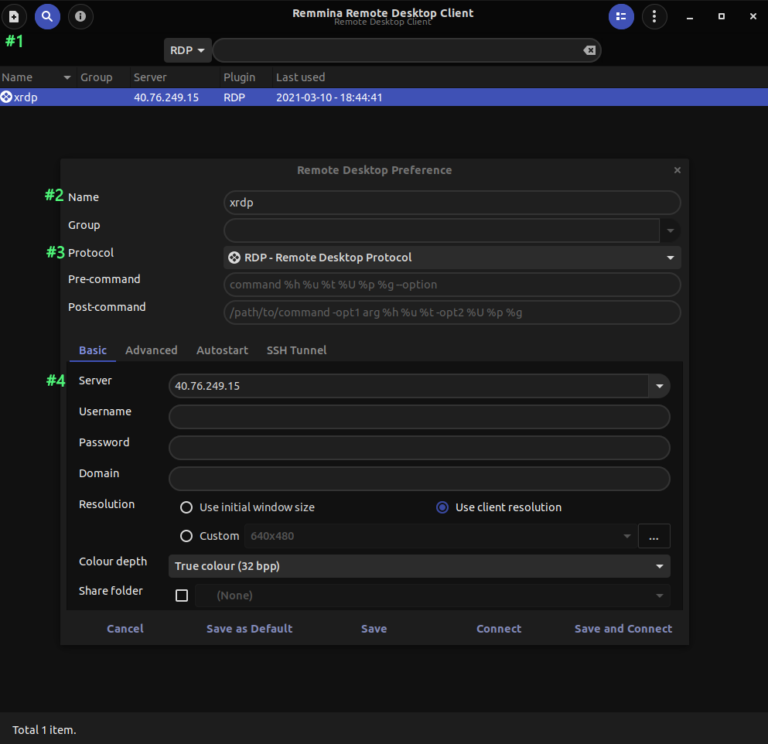This screenshot has height=744, width=768.
Task: Close the Remote Desktop Preference dialog
Action: coord(677,170)
